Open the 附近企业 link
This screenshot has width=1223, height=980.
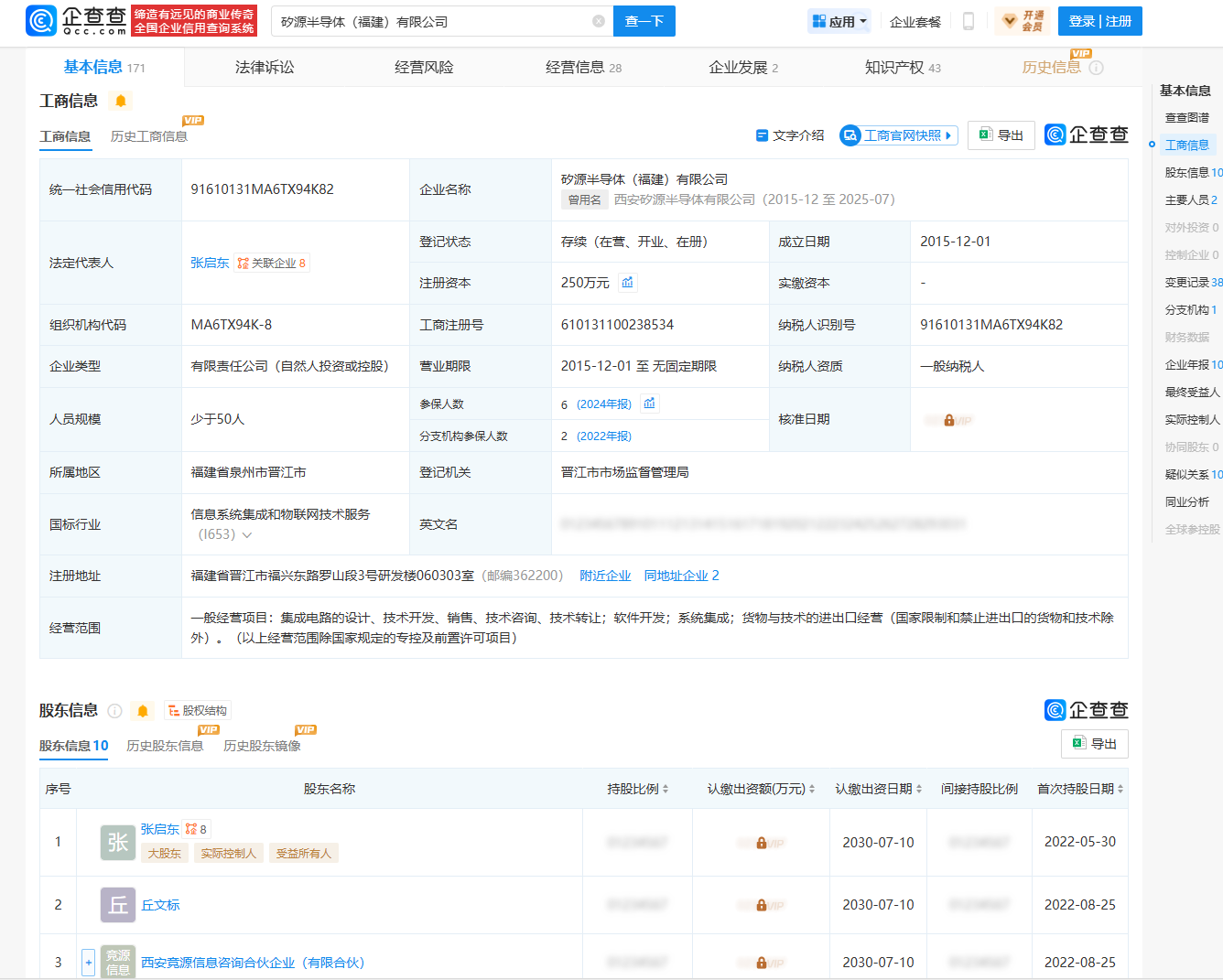coord(605,576)
